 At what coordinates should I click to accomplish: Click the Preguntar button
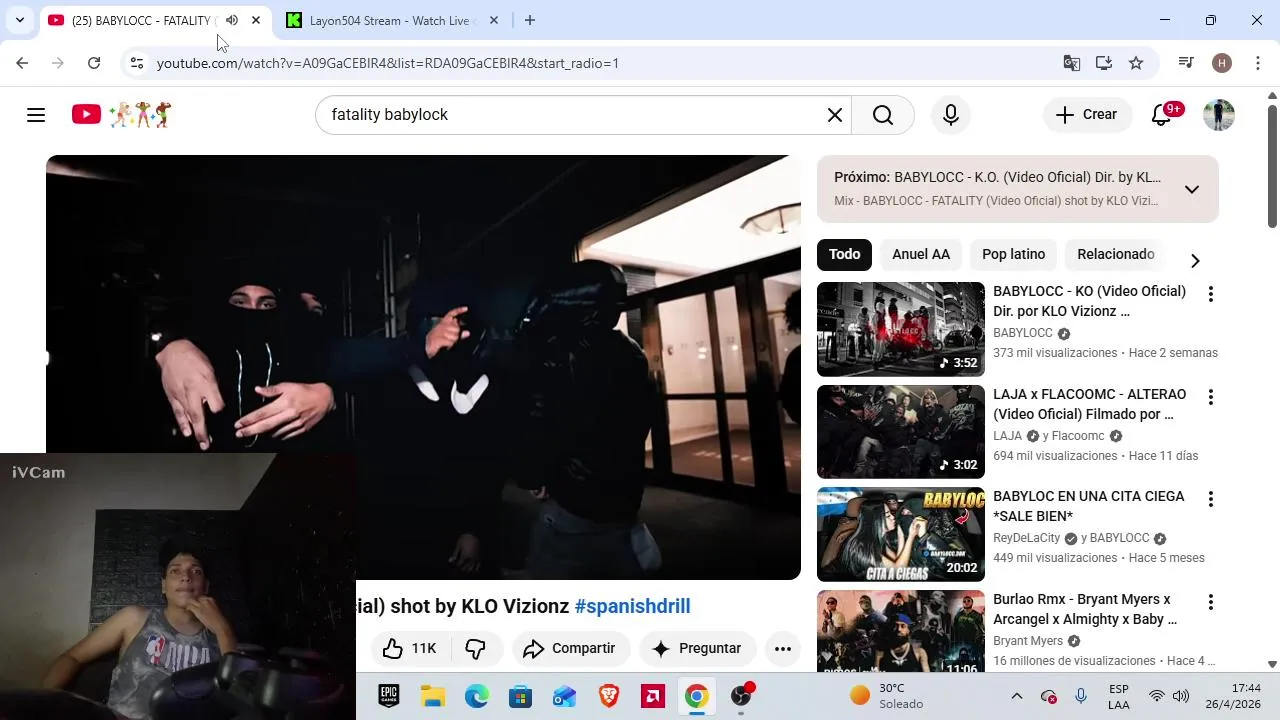pos(697,648)
